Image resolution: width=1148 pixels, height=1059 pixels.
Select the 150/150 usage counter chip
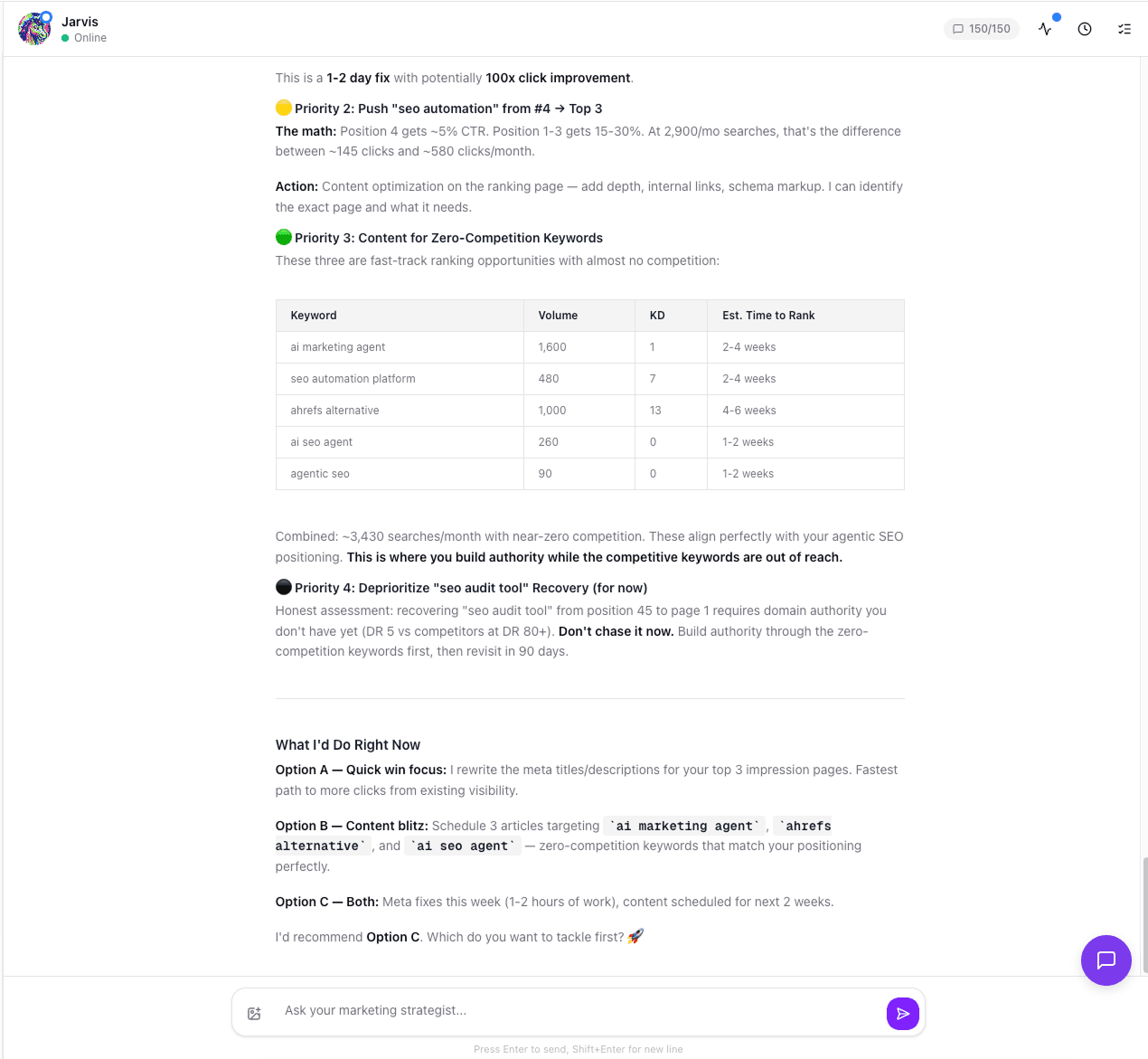982,28
